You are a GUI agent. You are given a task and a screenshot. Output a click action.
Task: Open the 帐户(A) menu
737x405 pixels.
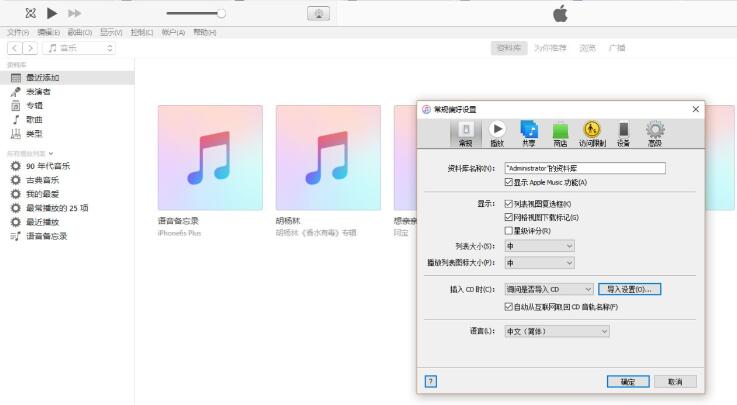coord(173,32)
